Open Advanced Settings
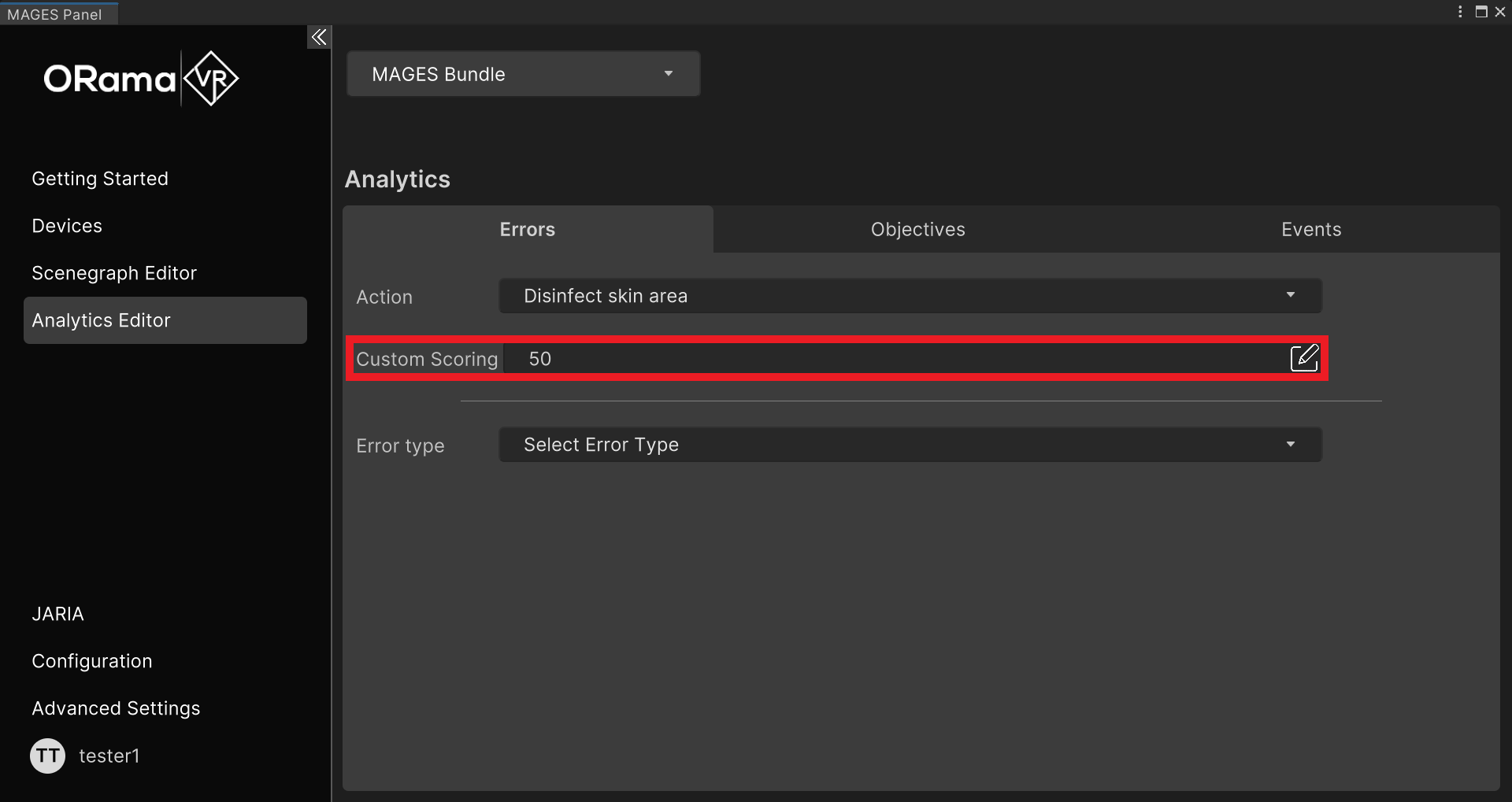Image resolution: width=1512 pixels, height=802 pixels. point(116,708)
